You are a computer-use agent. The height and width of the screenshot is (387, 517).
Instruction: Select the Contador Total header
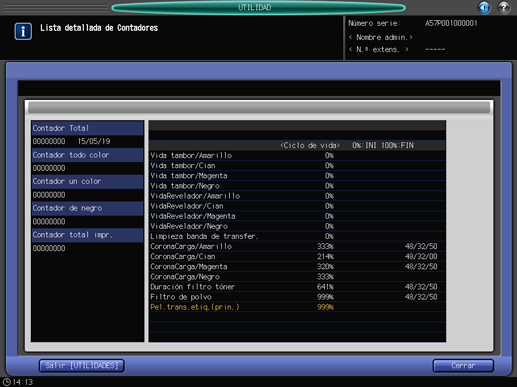coord(87,128)
